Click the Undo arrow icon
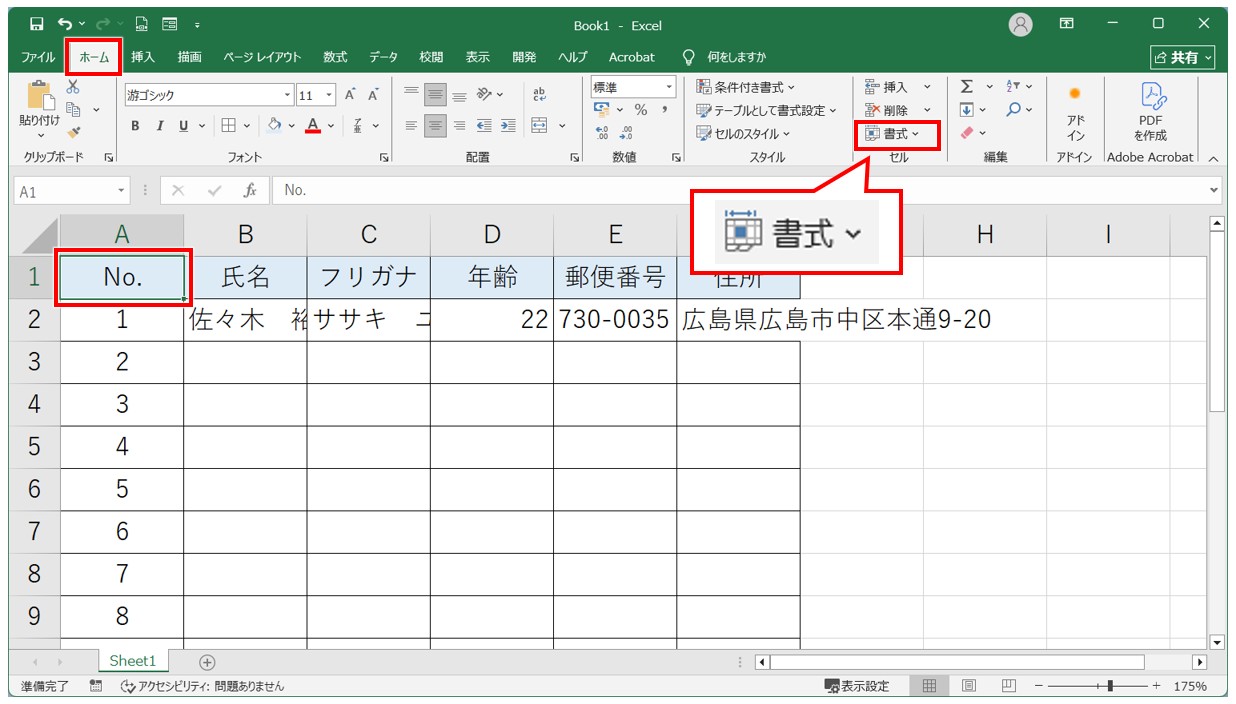The width and height of the screenshot is (1236, 704). (x=66, y=24)
